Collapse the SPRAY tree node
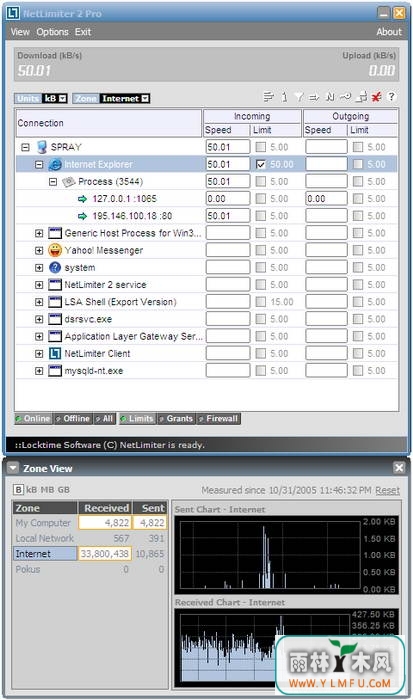This screenshot has height=700, width=413. pyautogui.click(x=25, y=147)
